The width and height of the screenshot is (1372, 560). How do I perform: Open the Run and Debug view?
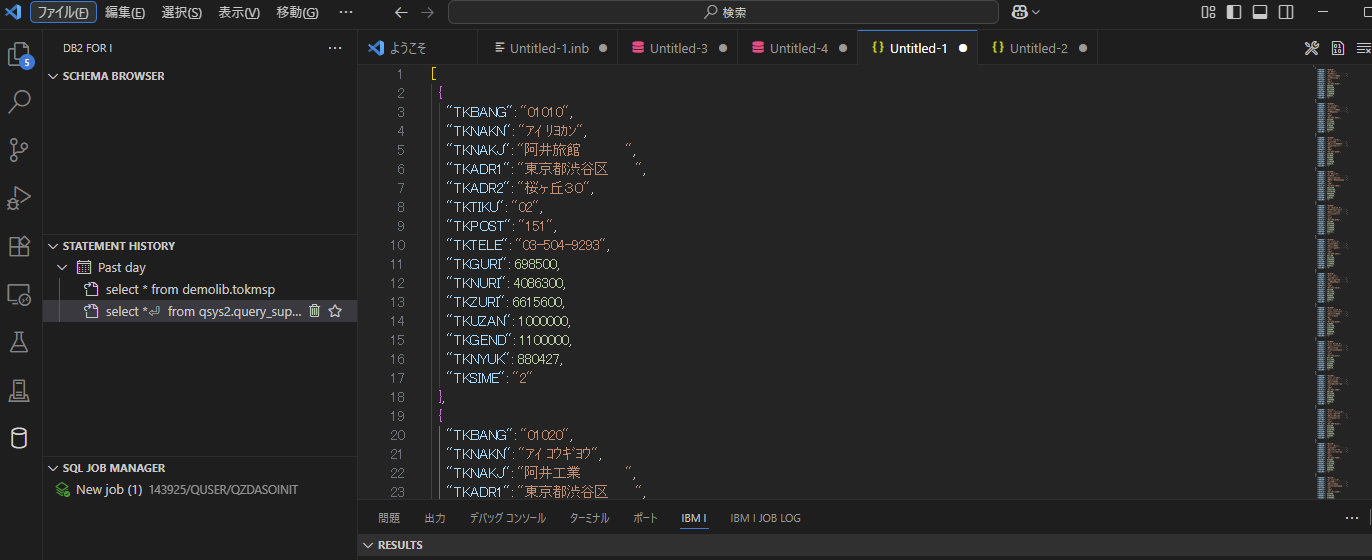(20, 198)
